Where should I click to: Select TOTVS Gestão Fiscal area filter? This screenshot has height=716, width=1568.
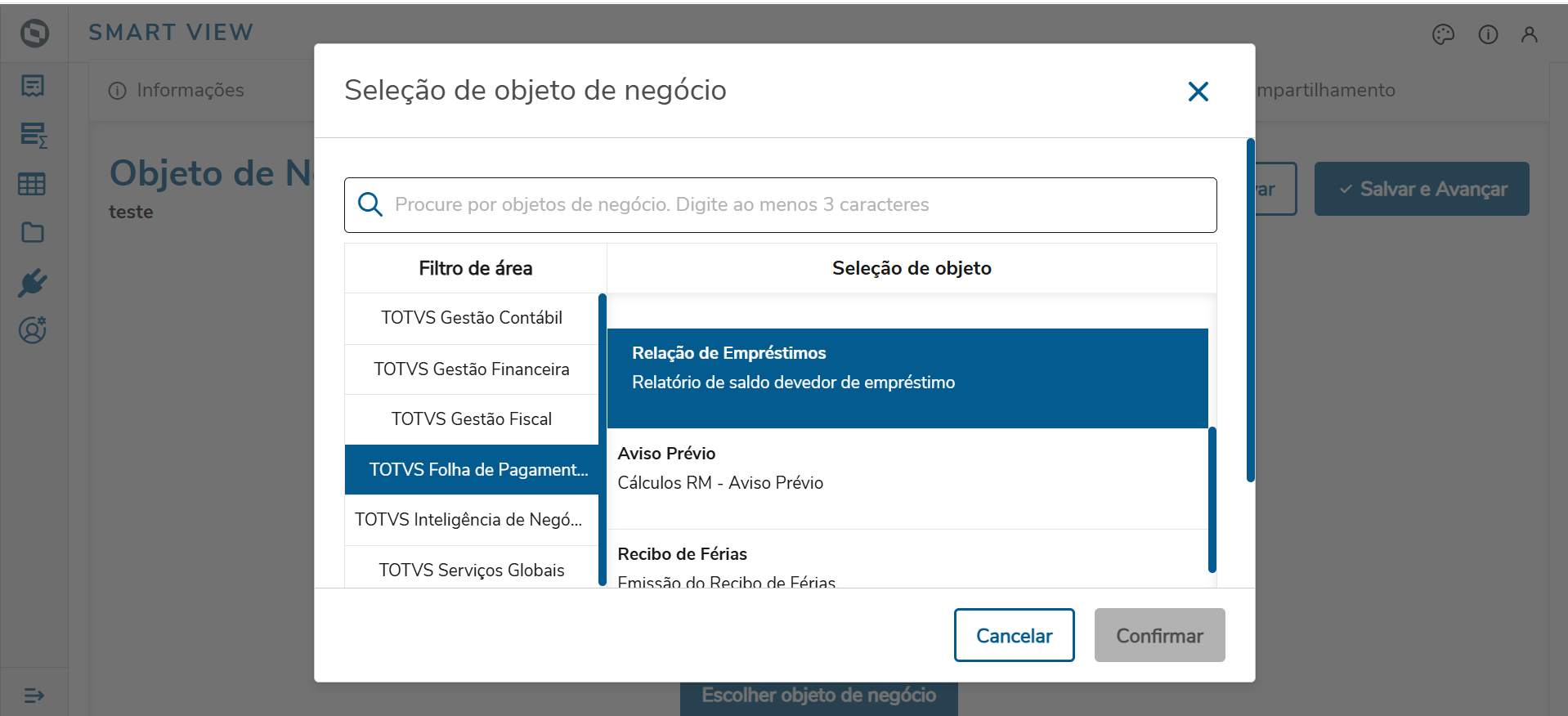point(472,419)
